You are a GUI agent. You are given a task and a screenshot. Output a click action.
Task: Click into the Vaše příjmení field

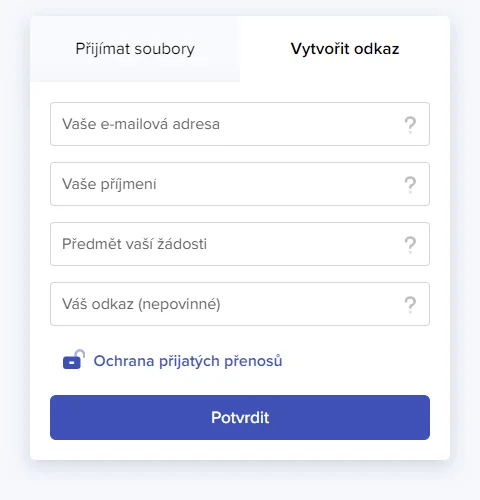[240, 184]
